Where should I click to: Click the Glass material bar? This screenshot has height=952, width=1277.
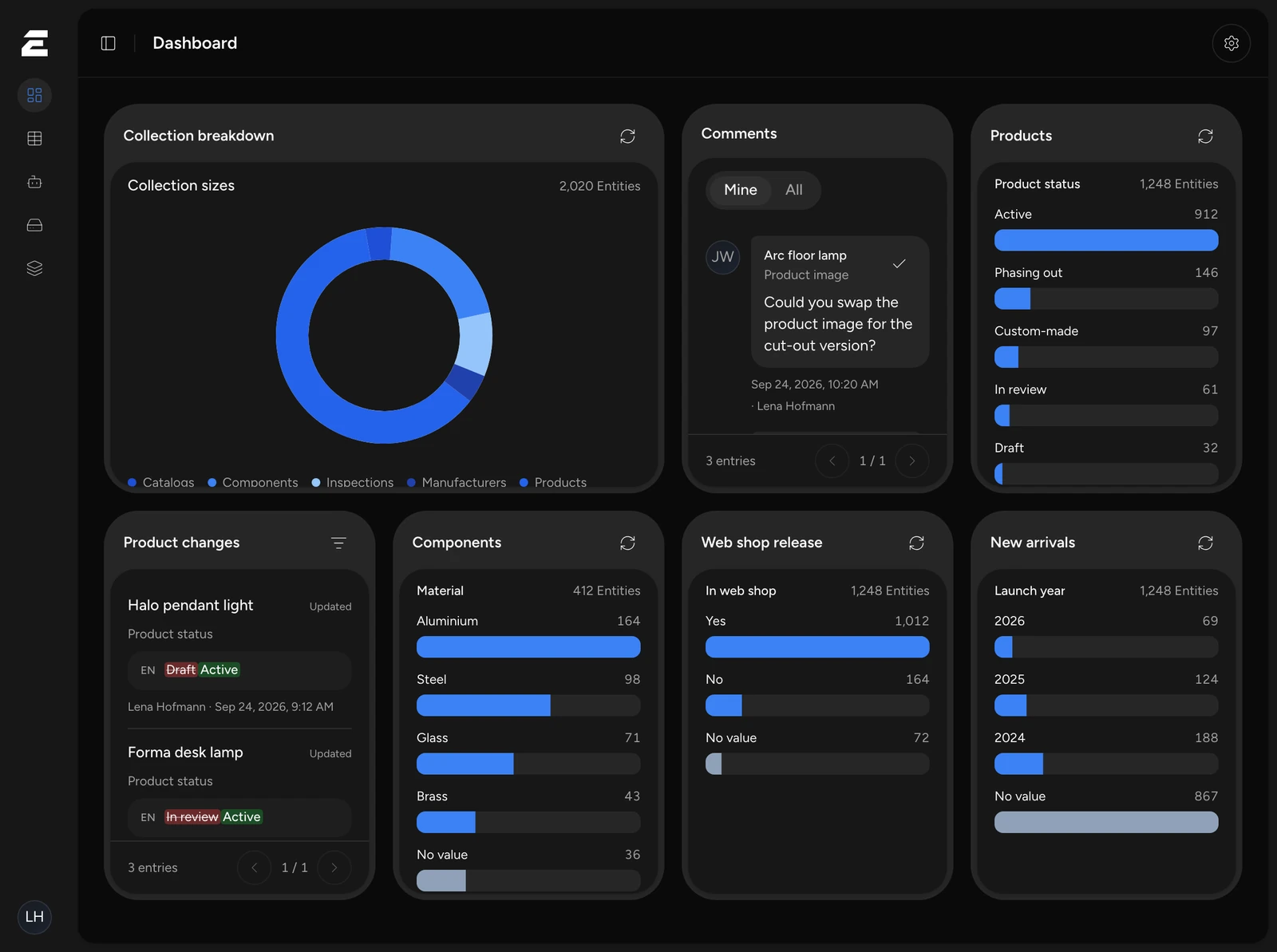(528, 764)
